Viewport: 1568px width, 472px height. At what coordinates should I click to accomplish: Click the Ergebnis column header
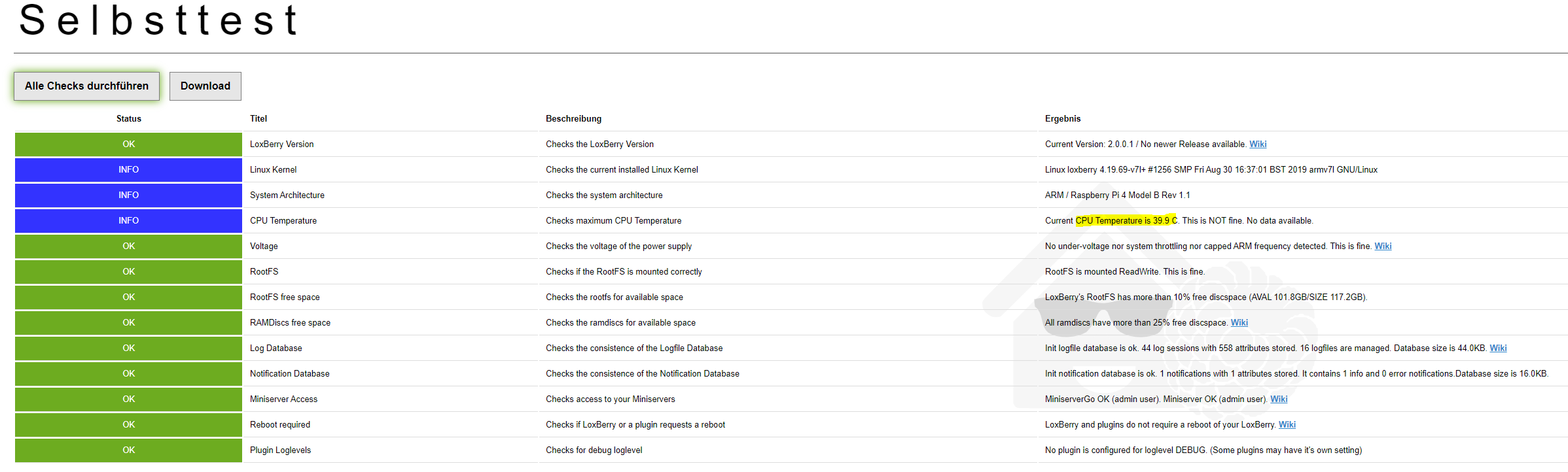click(1062, 119)
